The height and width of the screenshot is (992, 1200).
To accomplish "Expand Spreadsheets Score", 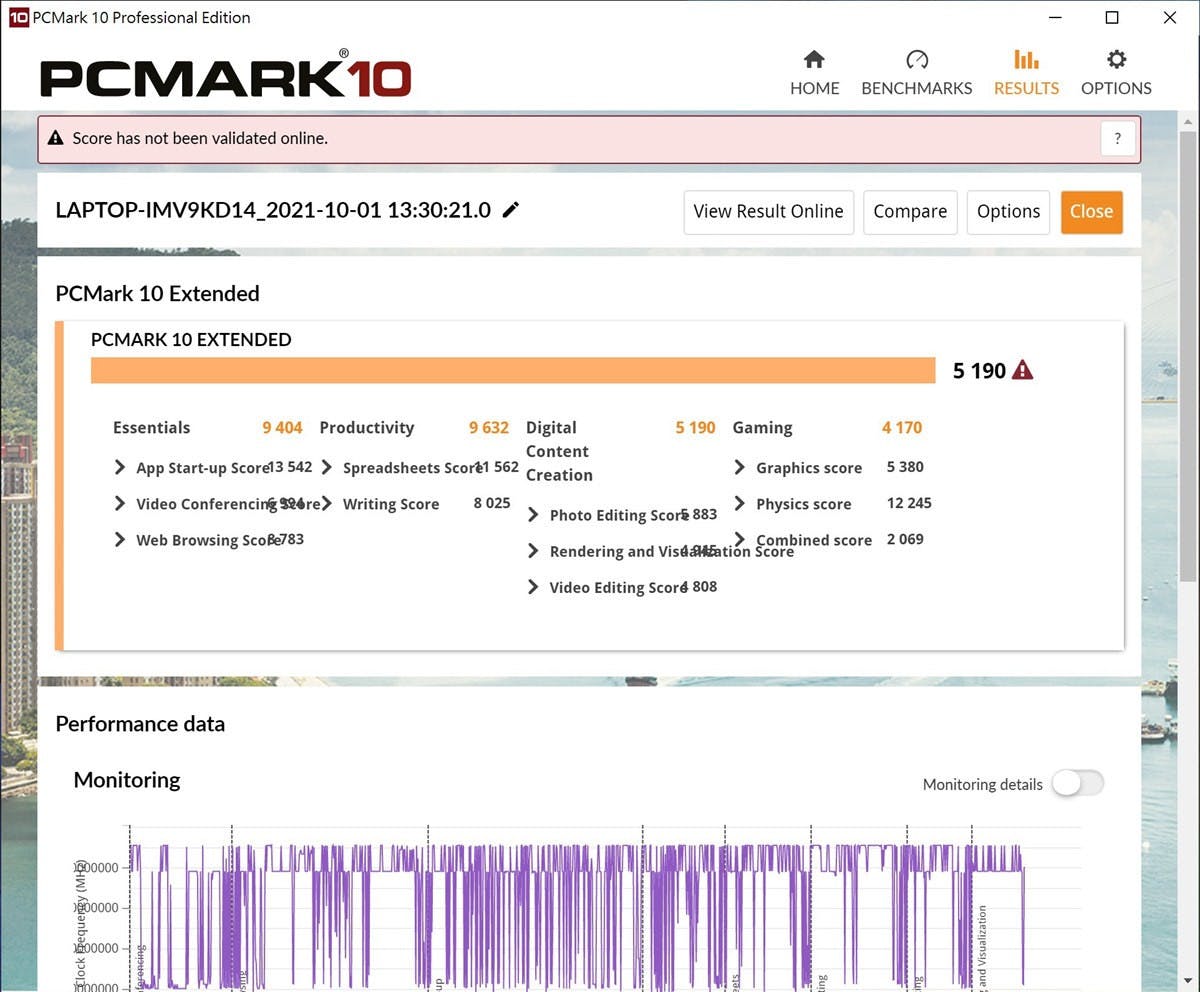I will tap(327, 467).
